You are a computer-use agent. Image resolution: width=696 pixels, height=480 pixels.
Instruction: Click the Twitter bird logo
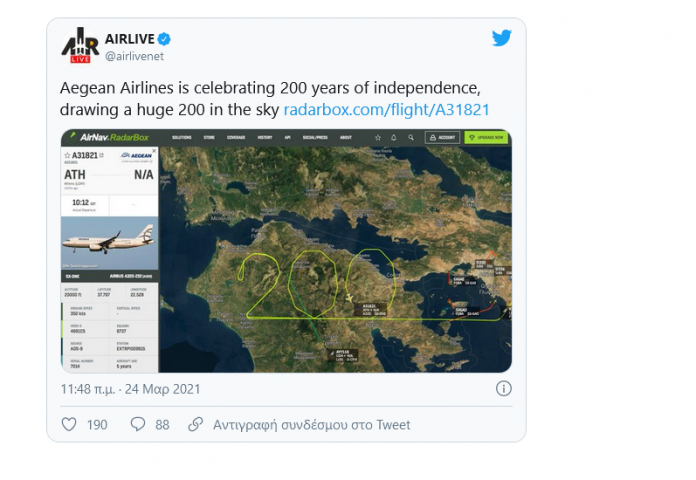[502, 38]
